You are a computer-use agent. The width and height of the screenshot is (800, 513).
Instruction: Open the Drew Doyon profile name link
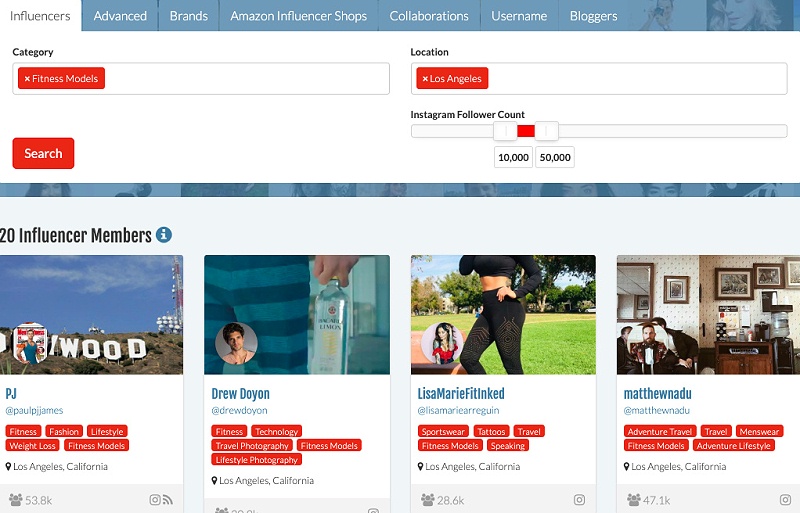[240, 393]
